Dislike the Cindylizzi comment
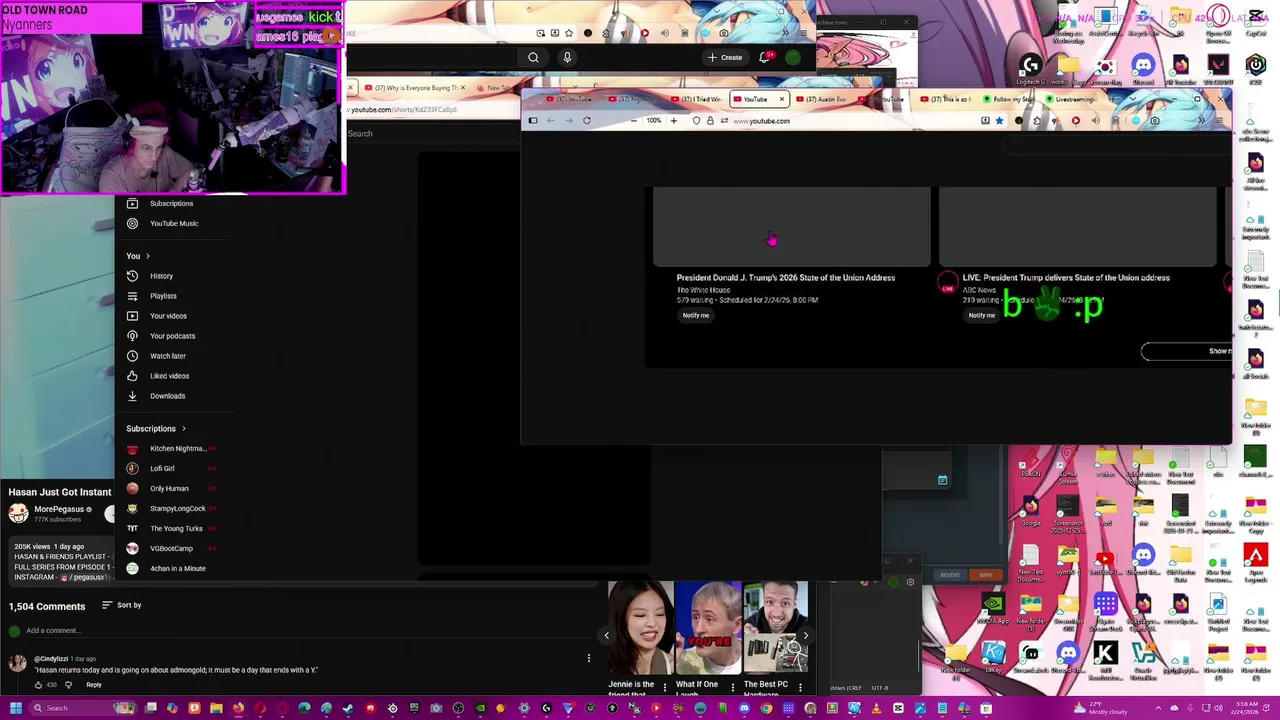The image size is (1280, 720). (68, 685)
